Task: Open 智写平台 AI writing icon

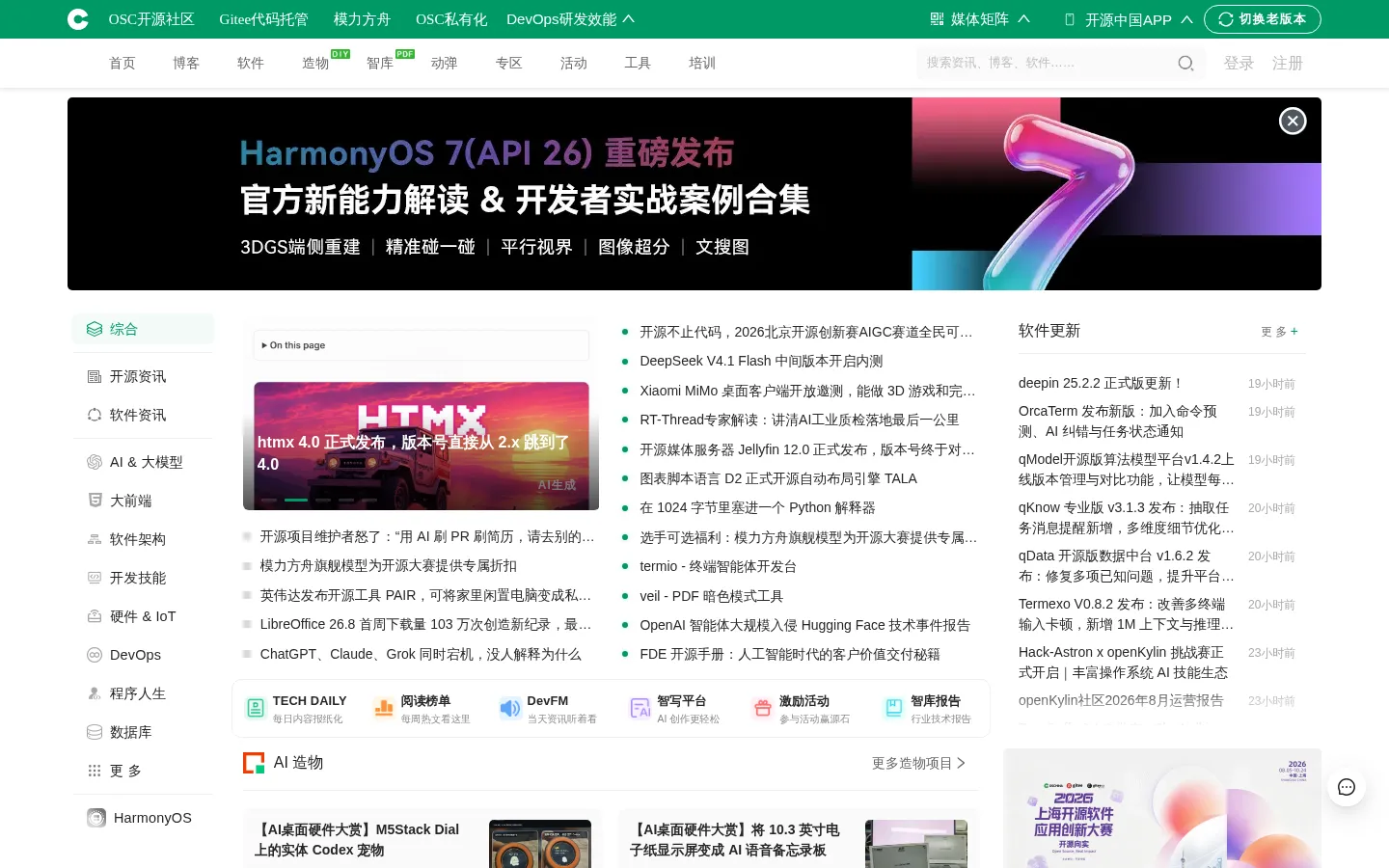Action: [640, 708]
